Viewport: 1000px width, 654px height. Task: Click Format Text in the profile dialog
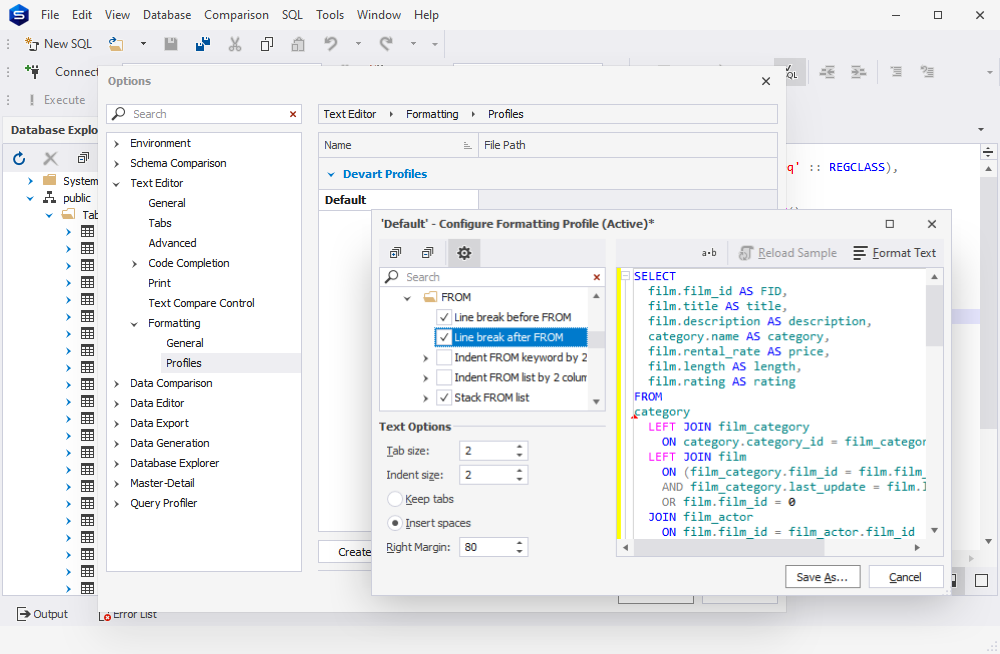pyautogui.click(x=894, y=253)
